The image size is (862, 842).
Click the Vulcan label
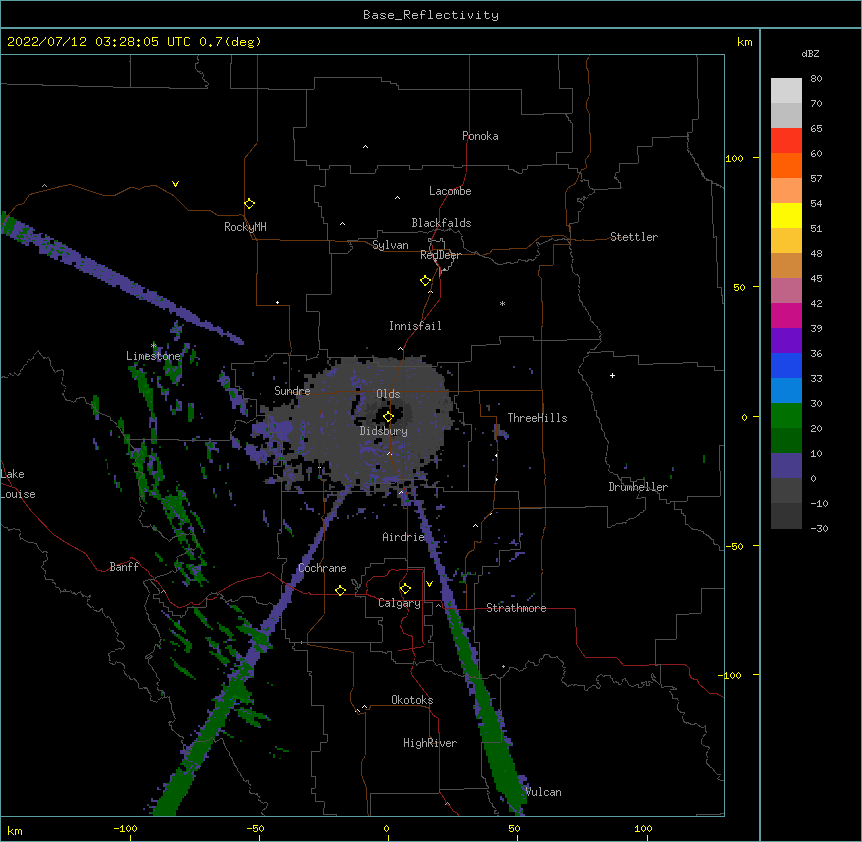pyautogui.click(x=543, y=792)
